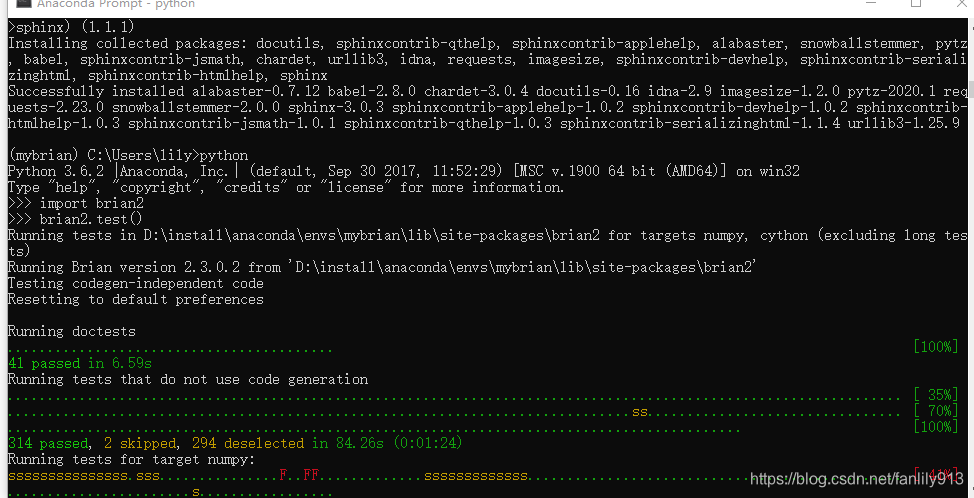This screenshot has height=498, width=974.
Task: Click 'for targets numpy, cython' text
Action: pyautogui.click(x=708, y=235)
